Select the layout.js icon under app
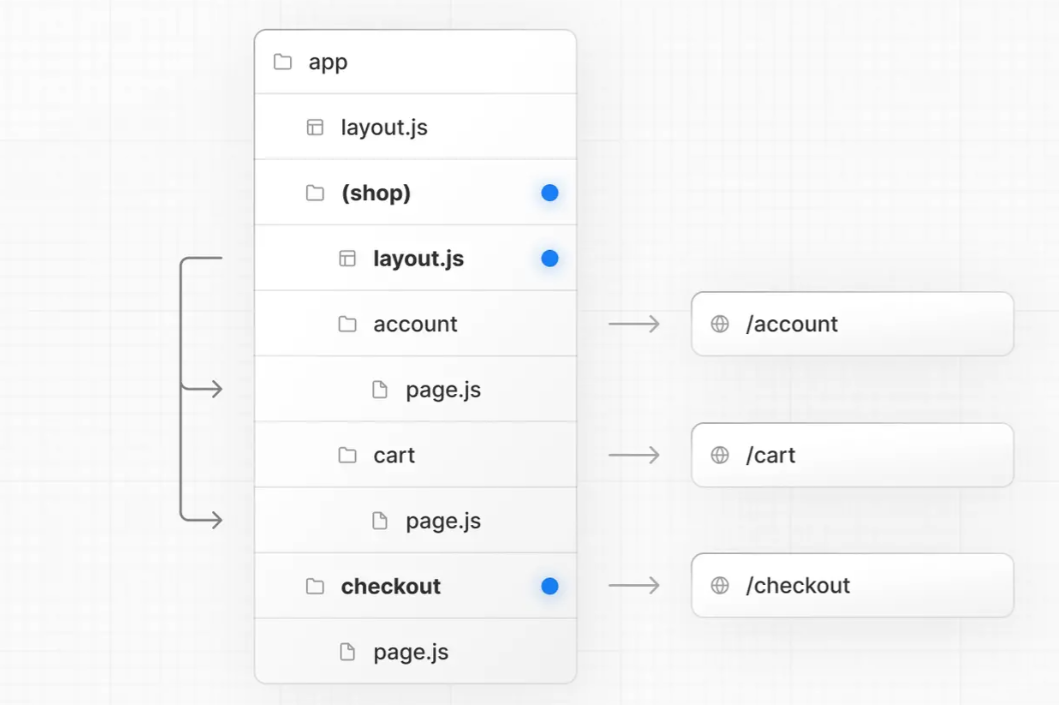The height and width of the screenshot is (705, 1059). pos(313,127)
